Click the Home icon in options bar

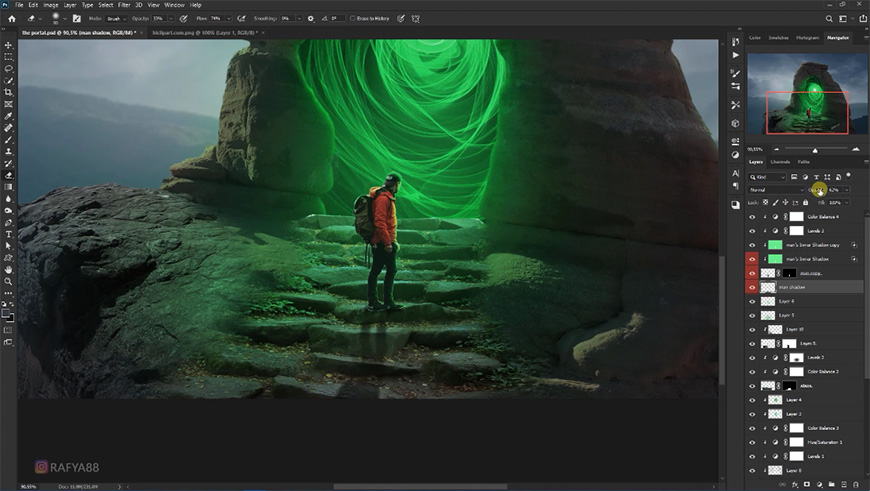(x=12, y=18)
